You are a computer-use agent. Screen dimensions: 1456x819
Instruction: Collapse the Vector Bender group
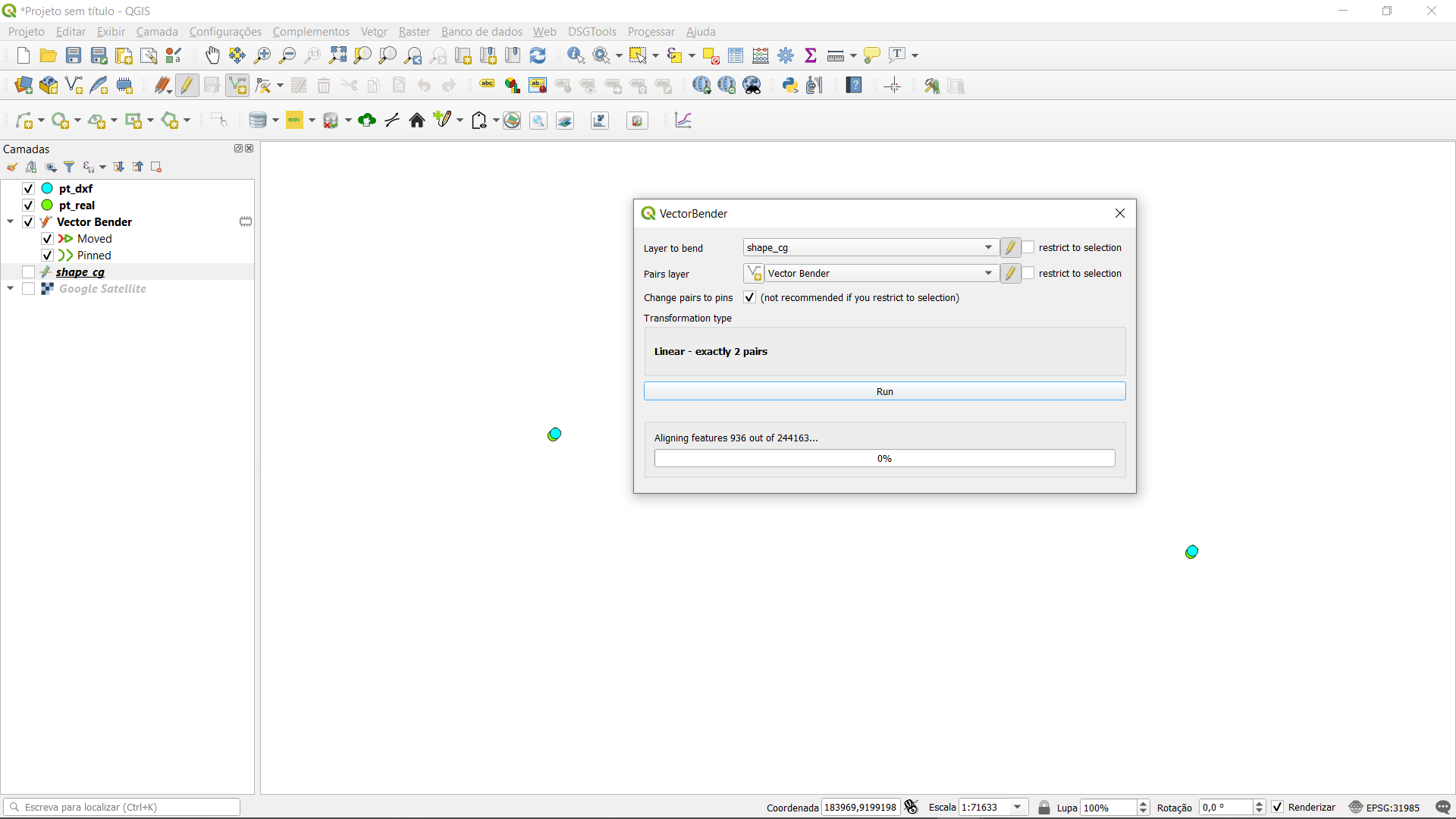(11, 222)
